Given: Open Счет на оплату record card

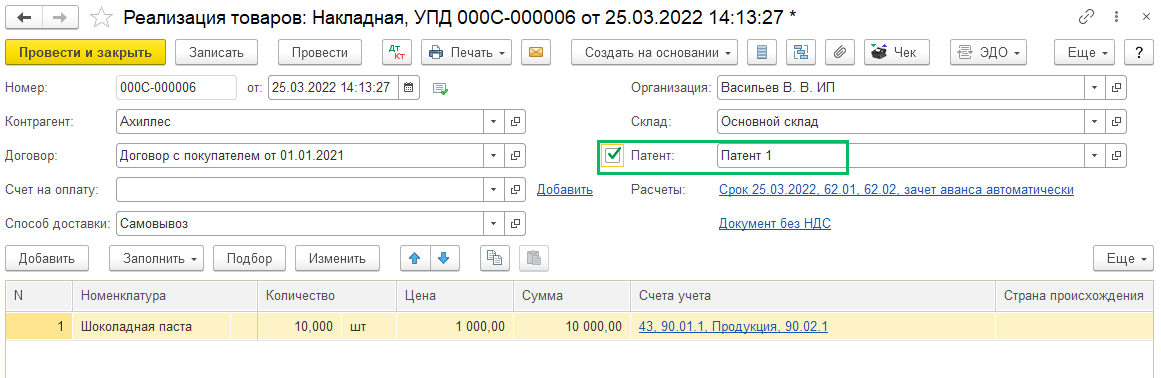Looking at the screenshot, I should (x=515, y=189).
